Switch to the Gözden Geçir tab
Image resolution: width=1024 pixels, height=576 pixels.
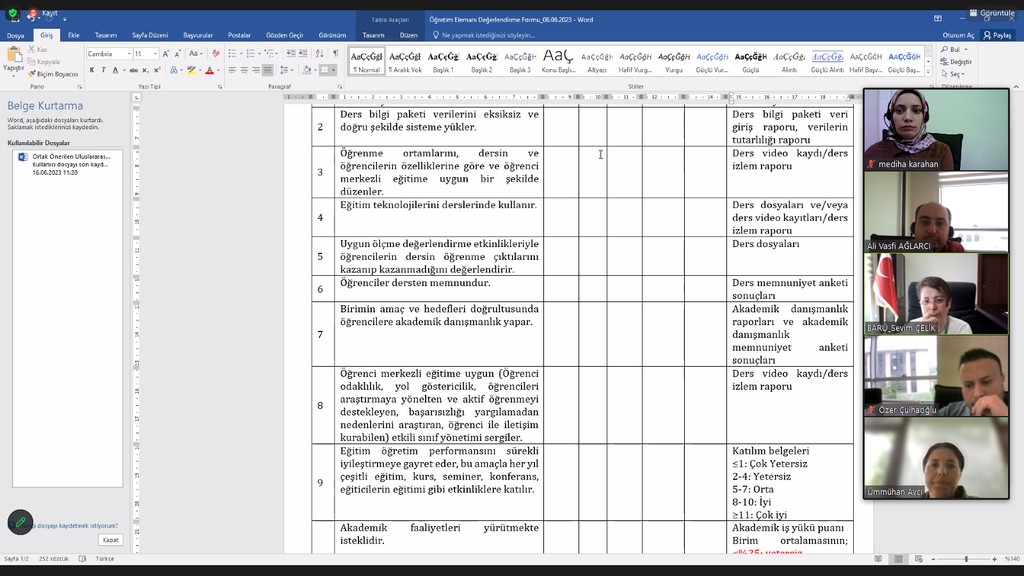(284, 35)
